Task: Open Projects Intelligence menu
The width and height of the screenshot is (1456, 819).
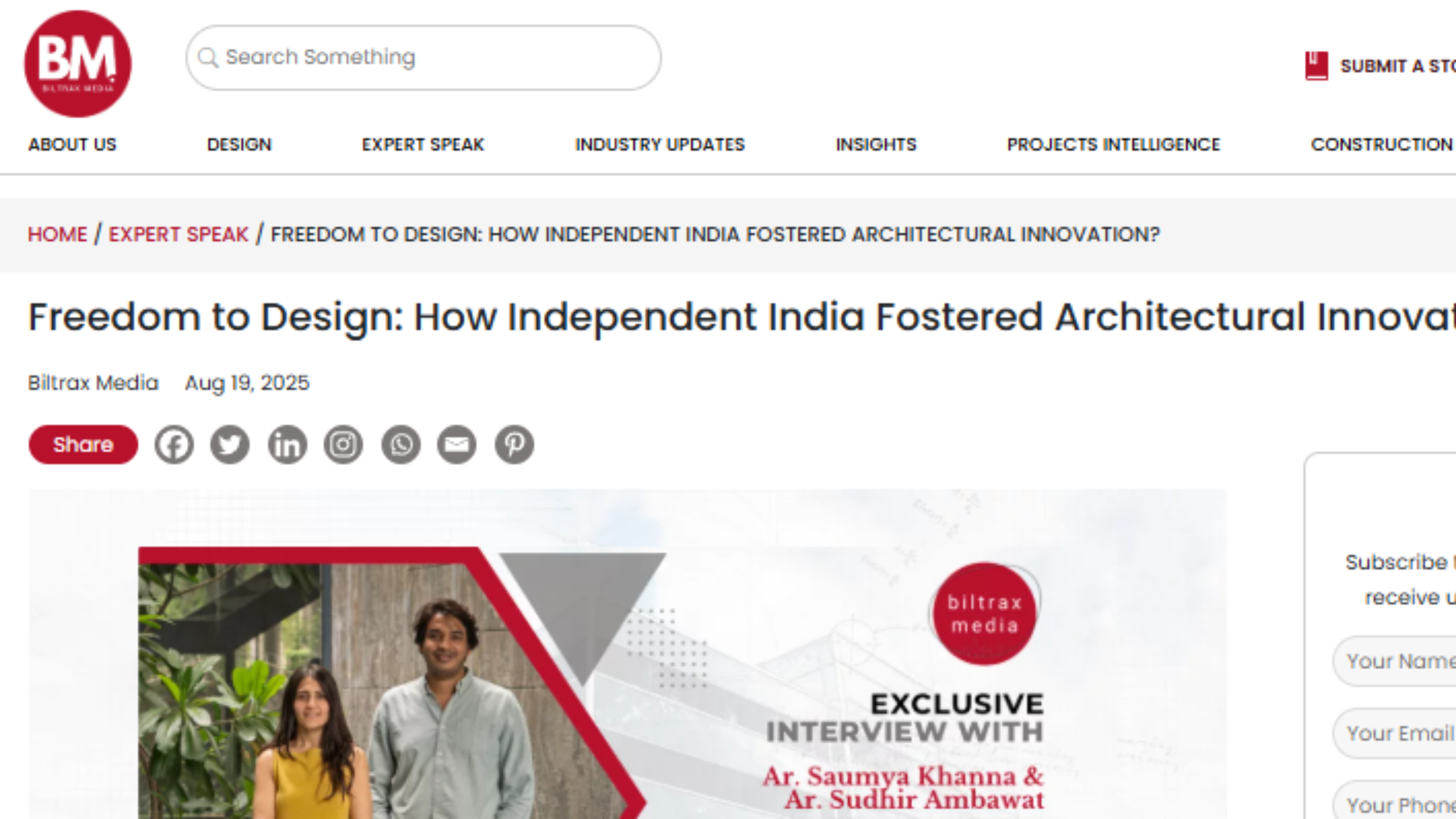Action: (1114, 144)
